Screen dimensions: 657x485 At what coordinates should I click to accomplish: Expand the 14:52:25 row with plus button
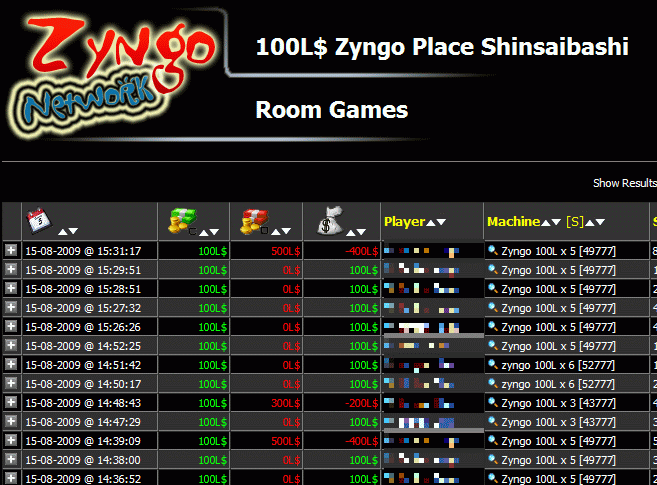11,345
